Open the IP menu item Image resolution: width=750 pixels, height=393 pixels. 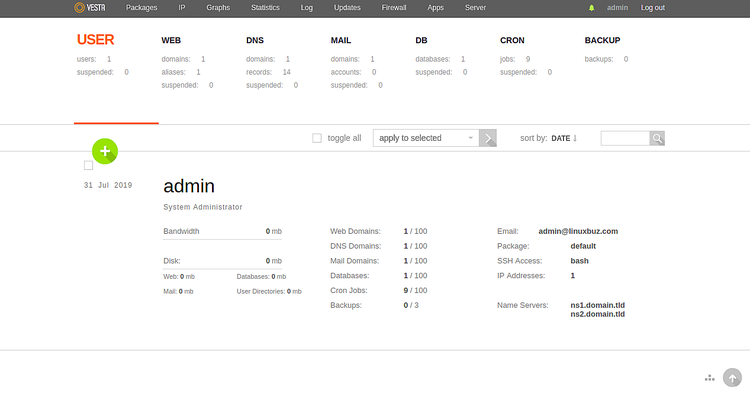[x=182, y=8]
